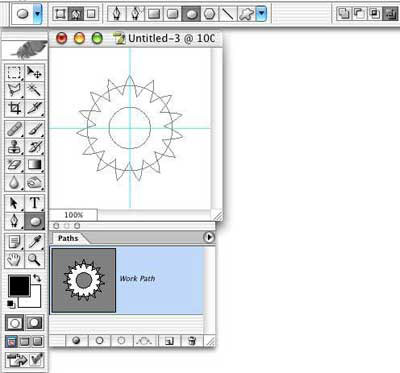
Task: Open the foreground color swatch
Action: [19, 286]
